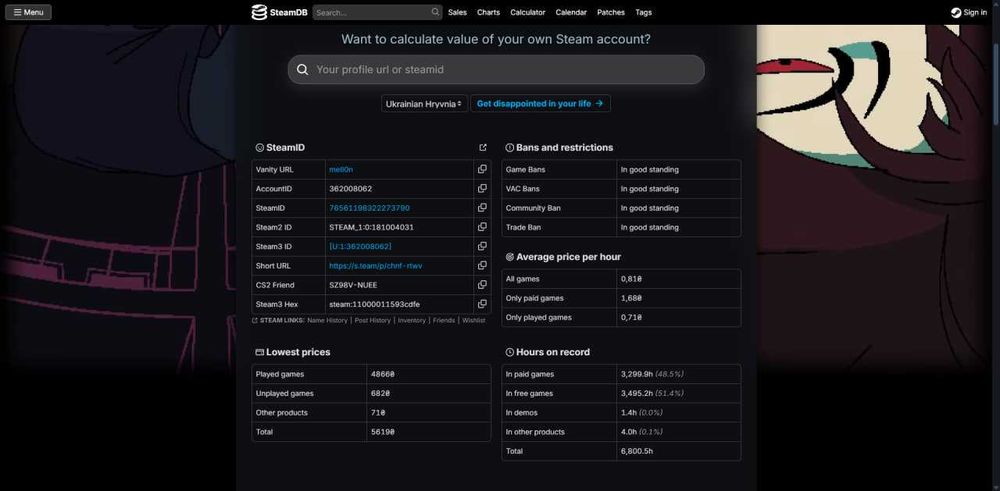The image size is (1000, 491).
Task: Copy the Steam3 ID value
Action: pyautogui.click(x=482, y=246)
